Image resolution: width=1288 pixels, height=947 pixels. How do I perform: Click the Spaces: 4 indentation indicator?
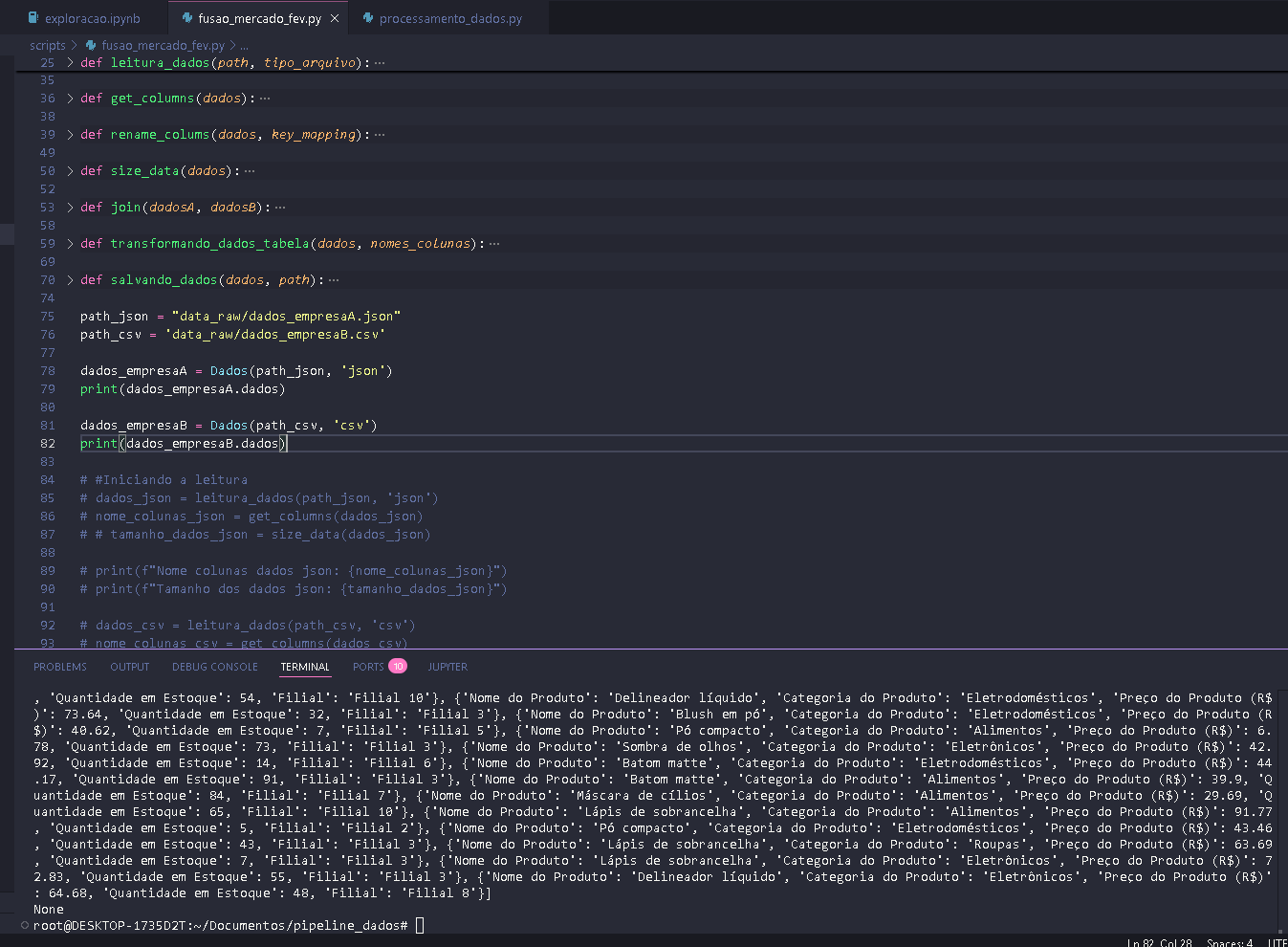[x=1230, y=943]
